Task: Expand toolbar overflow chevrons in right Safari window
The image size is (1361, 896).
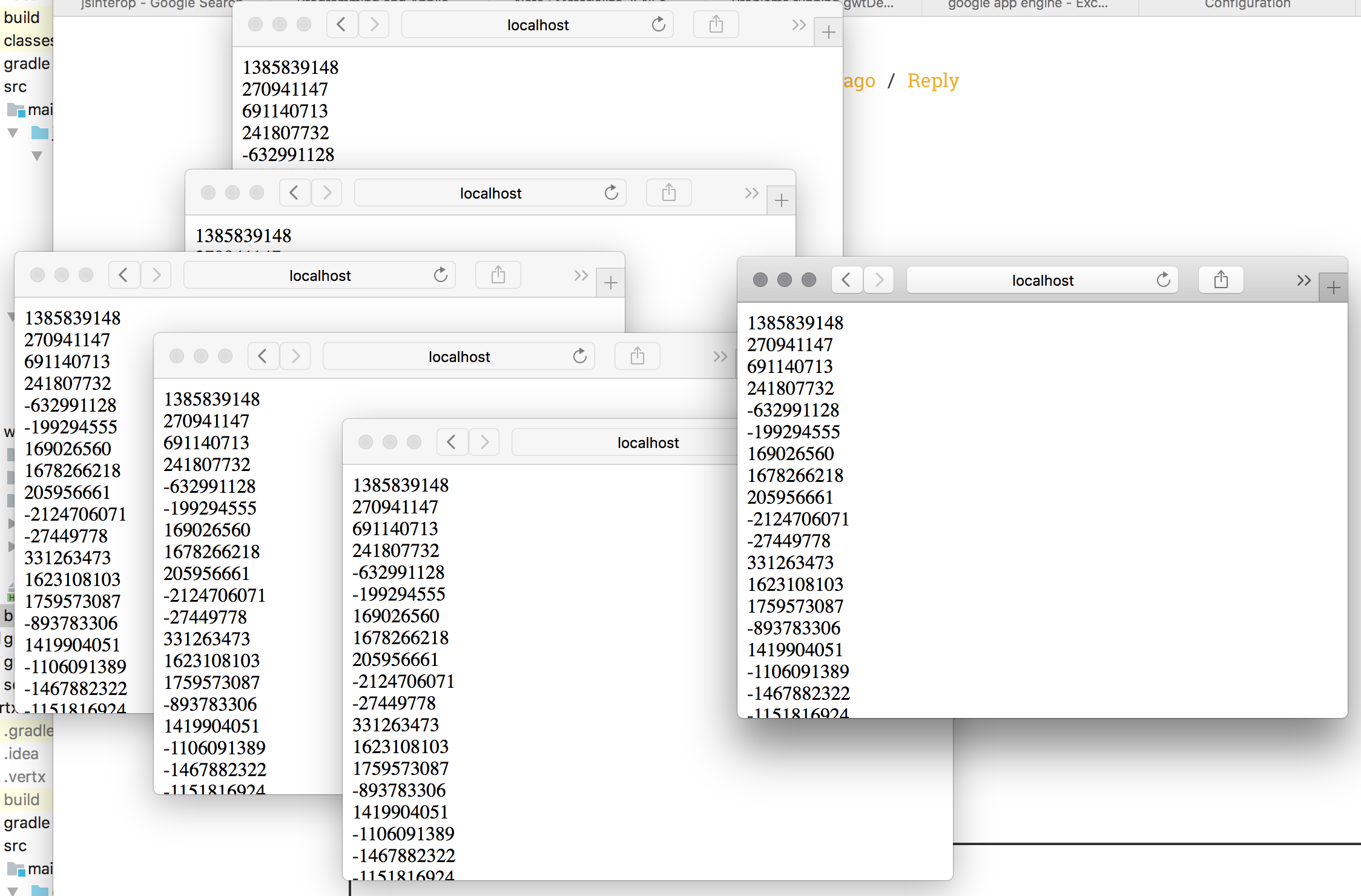Action: (x=1303, y=280)
